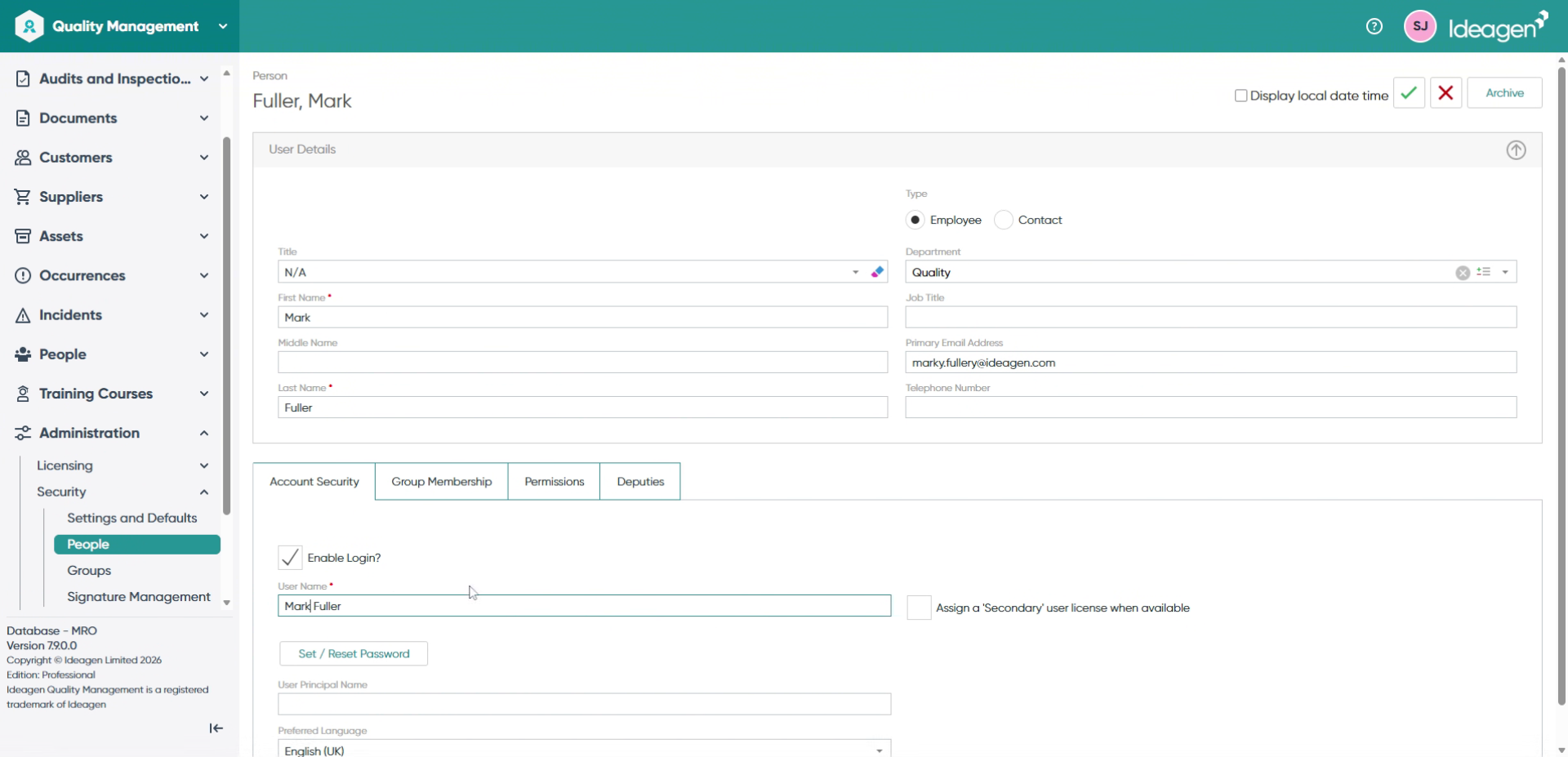Select the Contact radio button

[x=1004, y=220]
